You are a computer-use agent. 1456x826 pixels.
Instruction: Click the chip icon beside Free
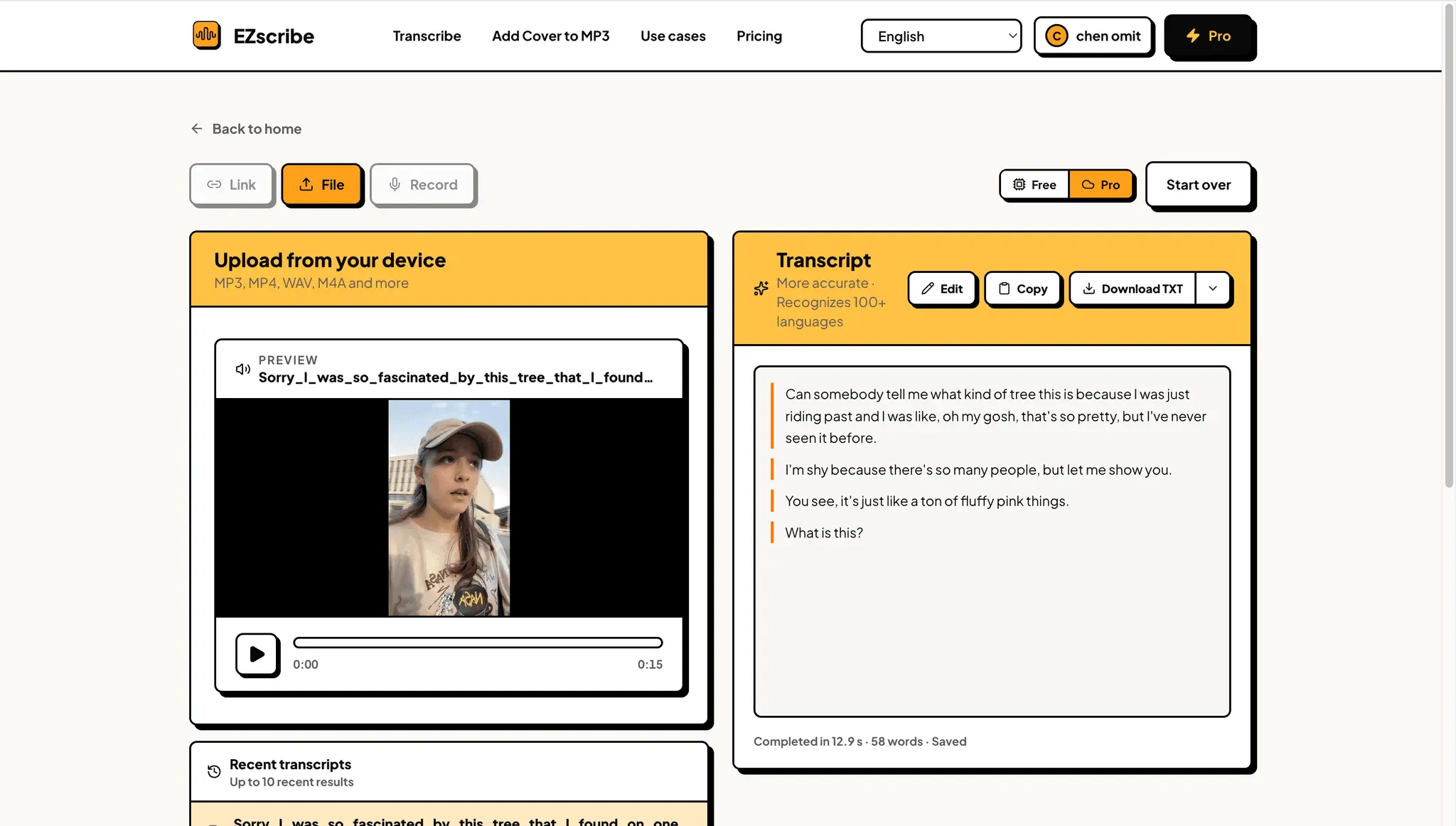point(1019,185)
